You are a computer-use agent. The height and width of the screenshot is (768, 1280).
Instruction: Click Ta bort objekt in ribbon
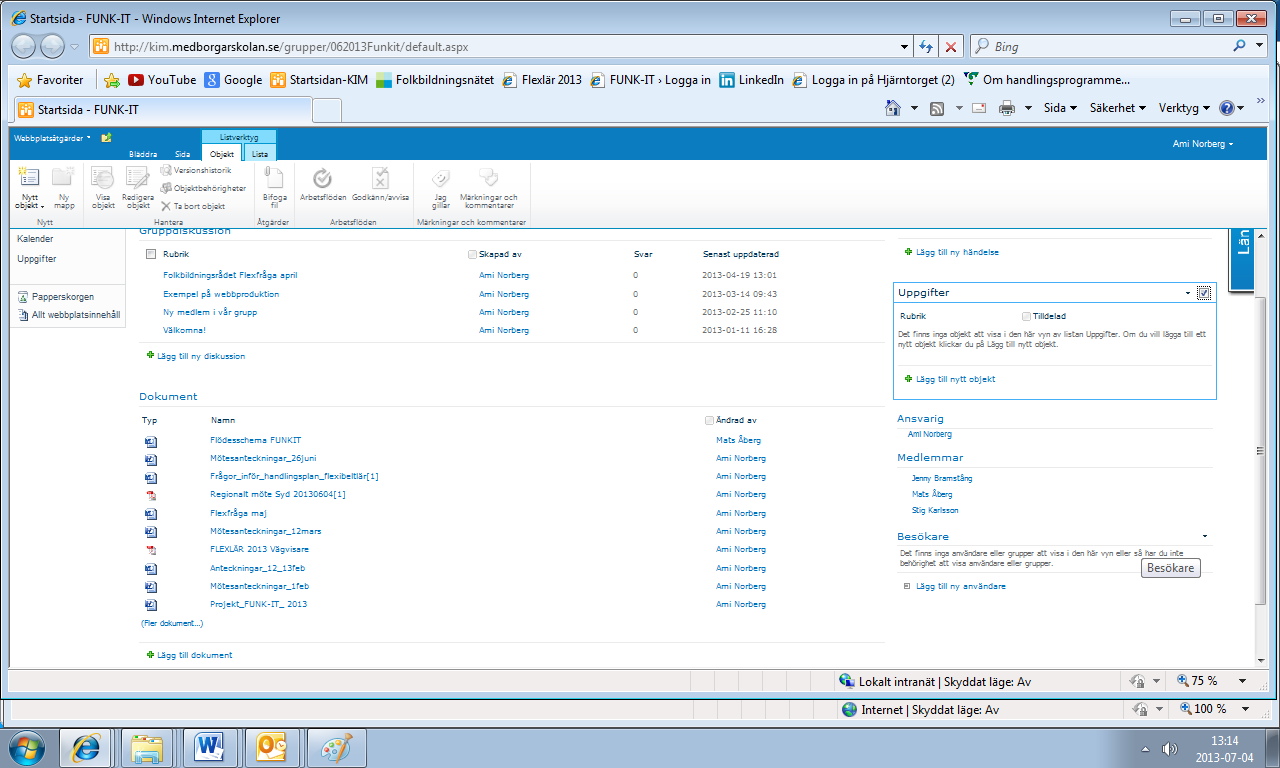tap(198, 206)
